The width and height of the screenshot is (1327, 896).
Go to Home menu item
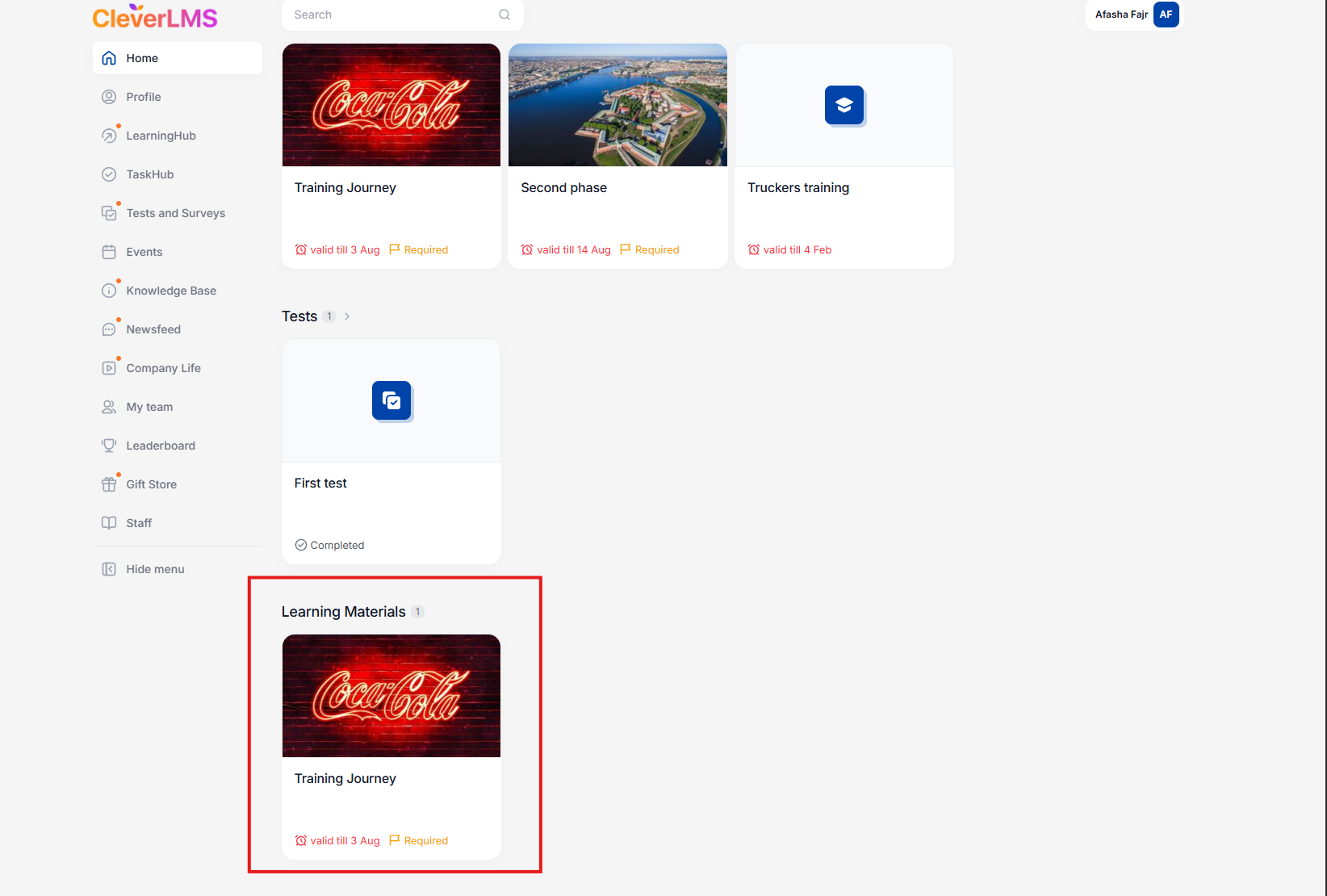[178, 58]
